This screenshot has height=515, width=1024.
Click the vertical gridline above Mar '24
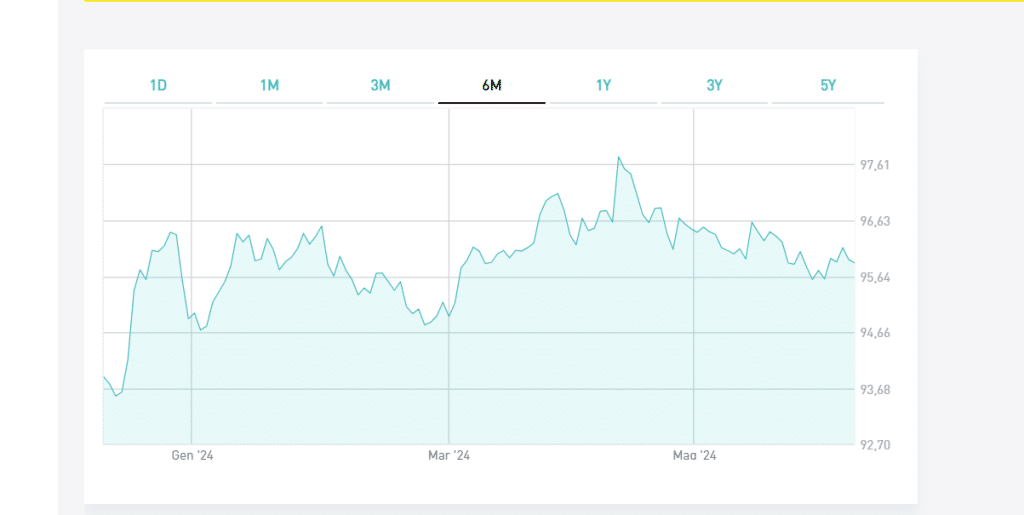click(449, 200)
